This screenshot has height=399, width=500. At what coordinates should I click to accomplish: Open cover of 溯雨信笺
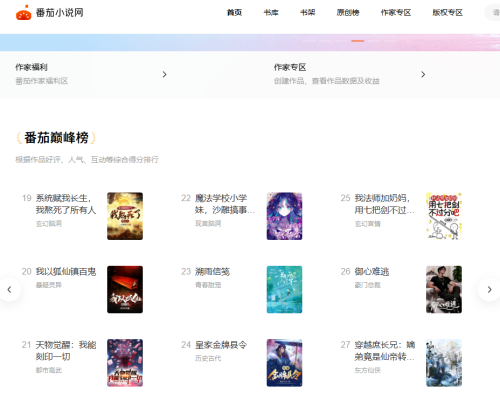click(x=284, y=289)
